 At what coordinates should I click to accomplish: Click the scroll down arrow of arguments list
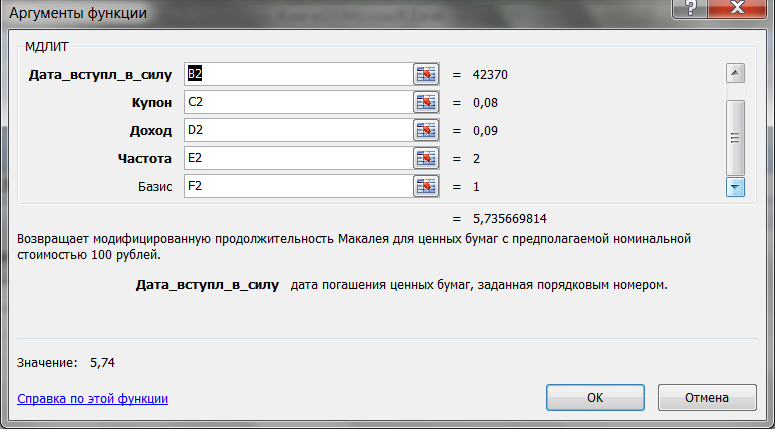tap(735, 187)
